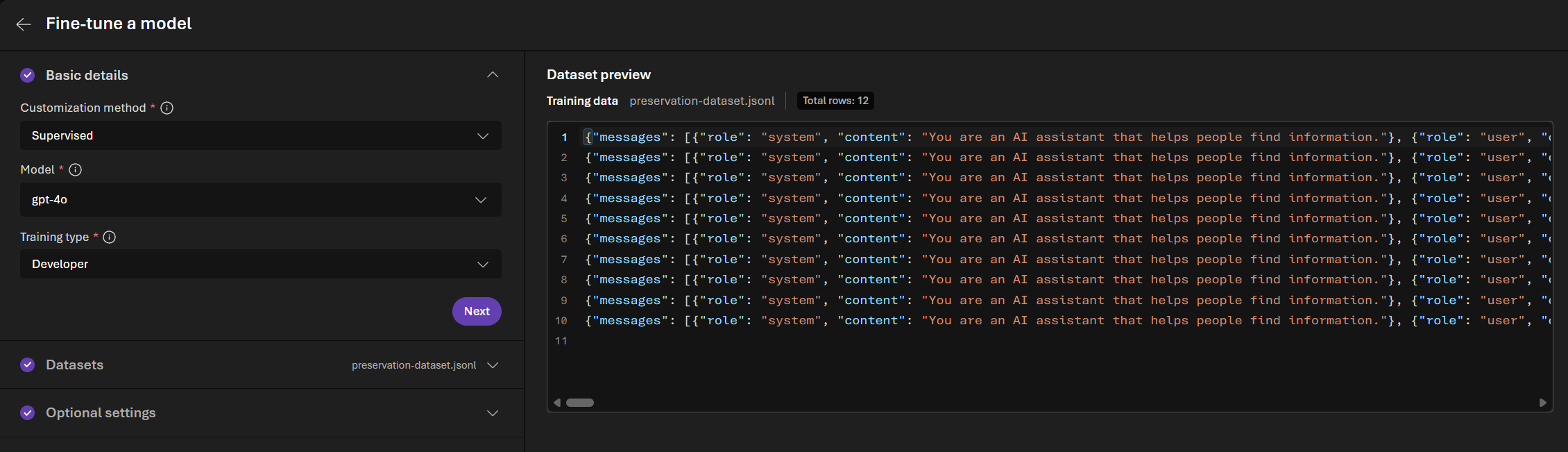The image size is (1568, 452).
Task: Click the Basic details heading
Action: coord(87,75)
